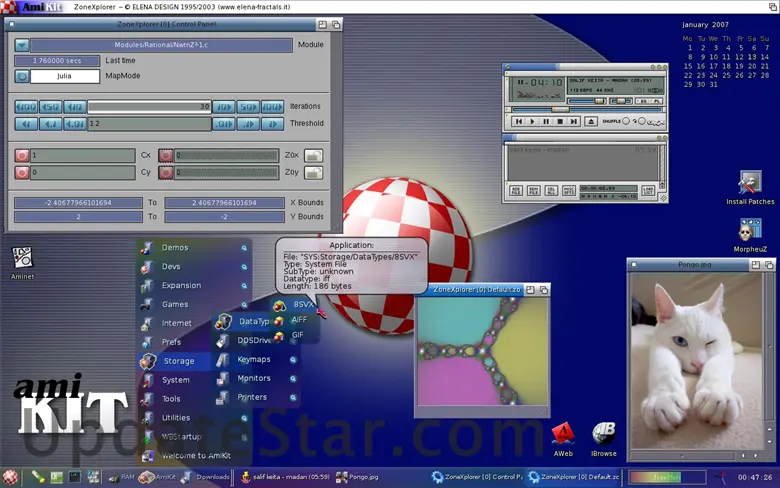Open the Install Patches desktop icon
780x488 pixels.
(750, 188)
